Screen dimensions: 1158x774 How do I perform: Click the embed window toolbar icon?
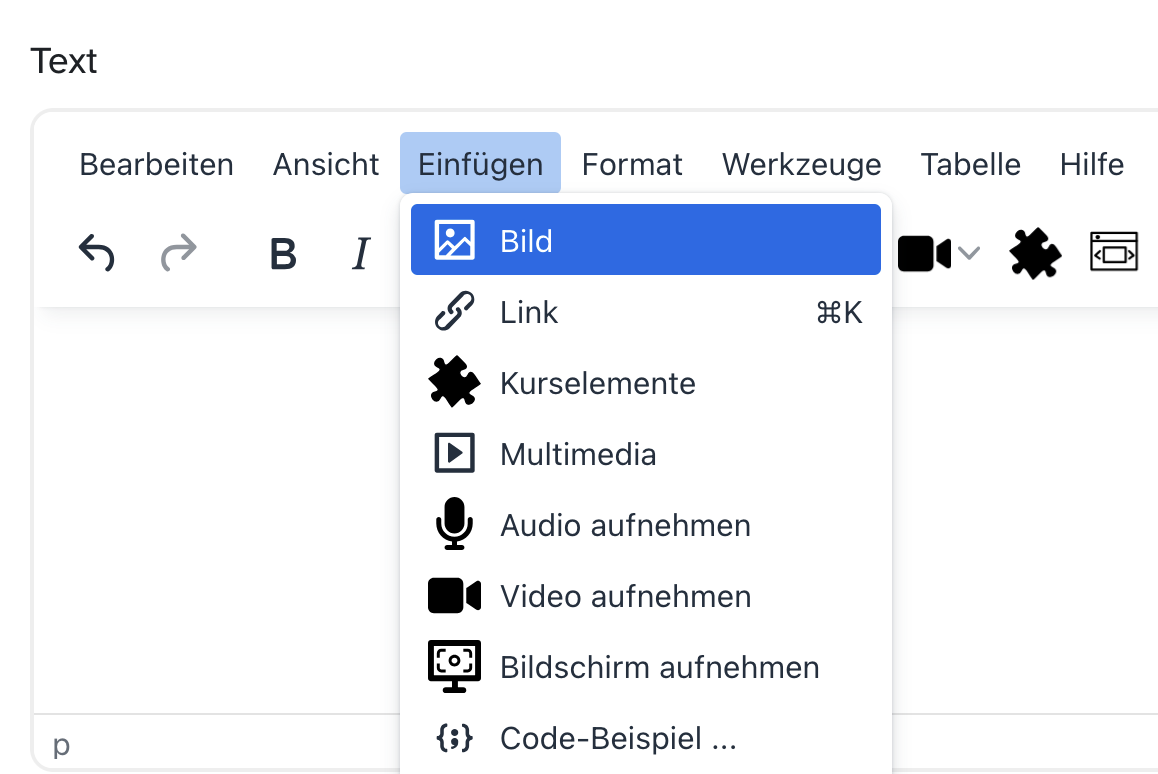tap(1114, 252)
